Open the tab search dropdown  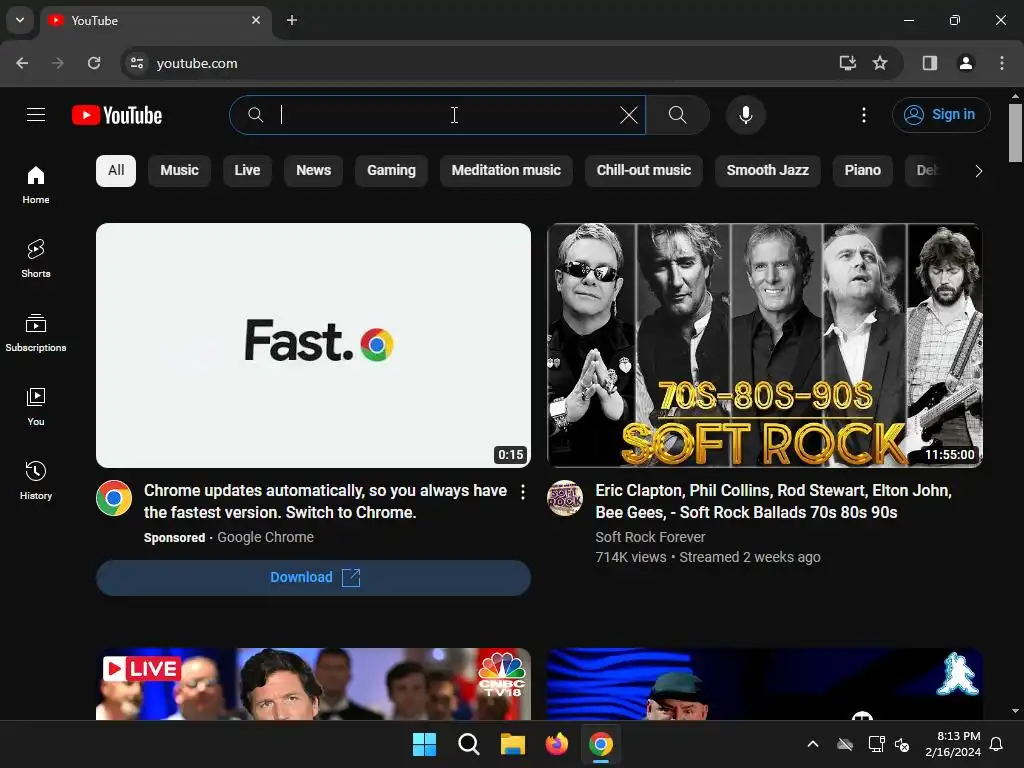[x=20, y=20]
